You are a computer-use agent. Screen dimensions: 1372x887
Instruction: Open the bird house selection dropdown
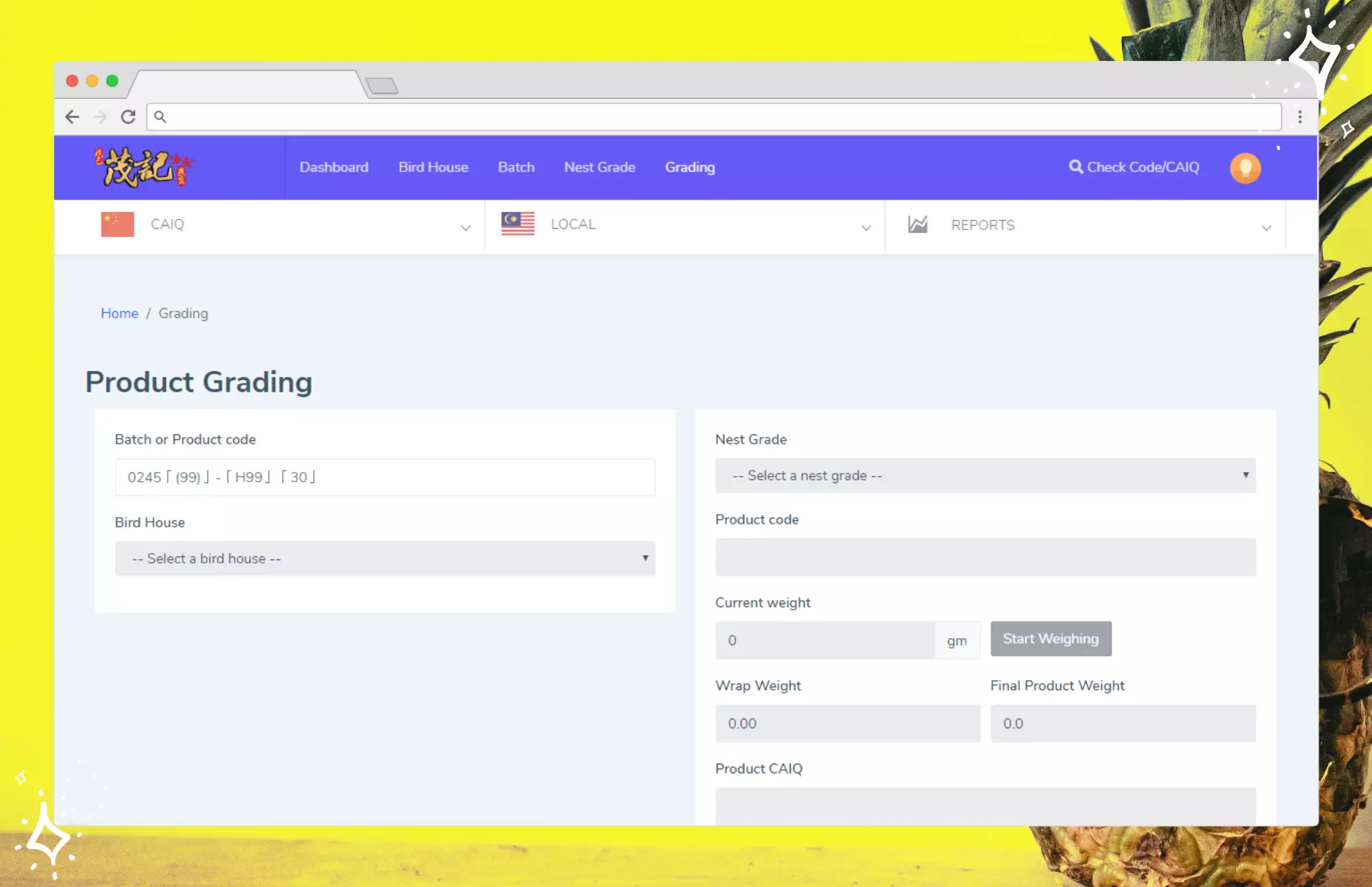coord(385,559)
